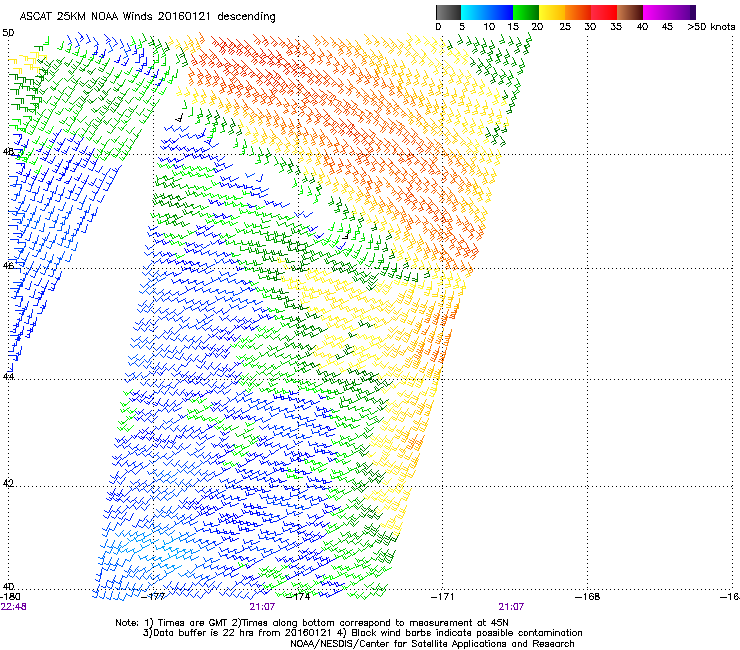The width and height of the screenshot is (740, 650).
Task: Click the longitude label '-171'
Action: (x=443, y=597)
